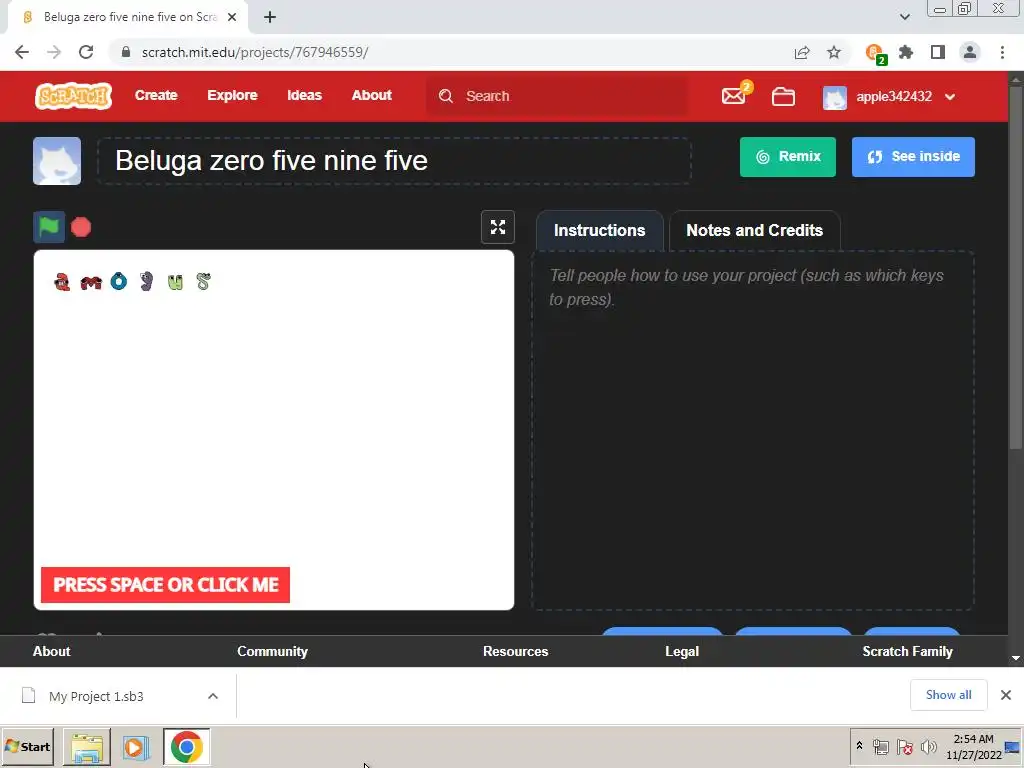The height and width of the screenshot is (768, 1024).
Task: Click Show all downloads
Action: coord(948,696)
